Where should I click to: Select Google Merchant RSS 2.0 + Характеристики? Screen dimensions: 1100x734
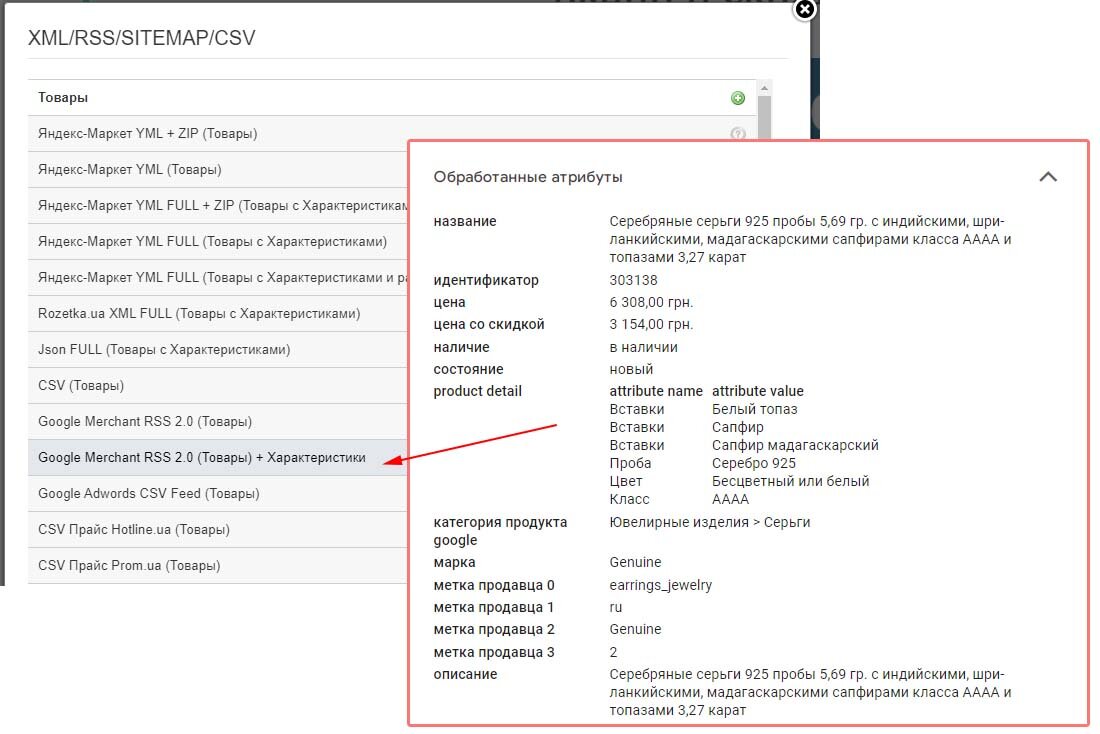[202, 458]
